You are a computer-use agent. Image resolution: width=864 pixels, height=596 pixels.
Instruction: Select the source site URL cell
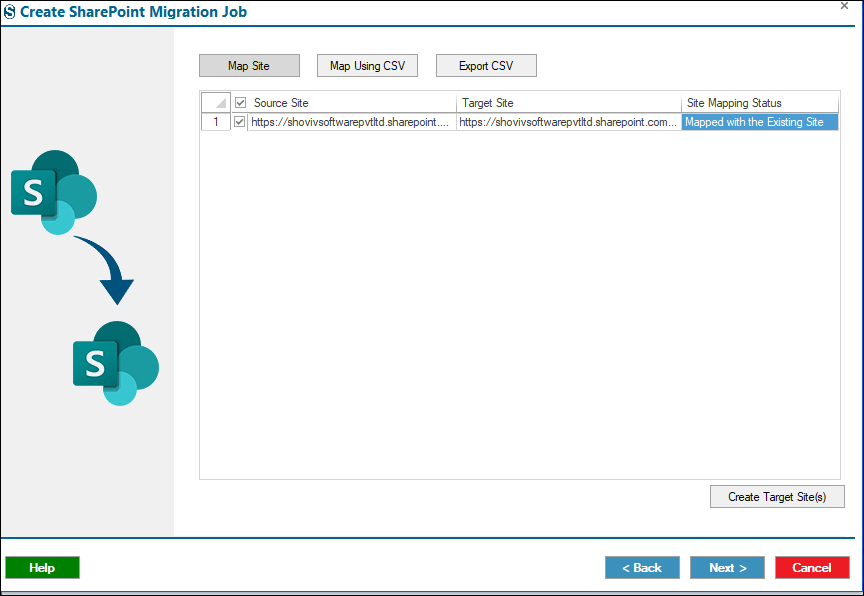point(352,122)
